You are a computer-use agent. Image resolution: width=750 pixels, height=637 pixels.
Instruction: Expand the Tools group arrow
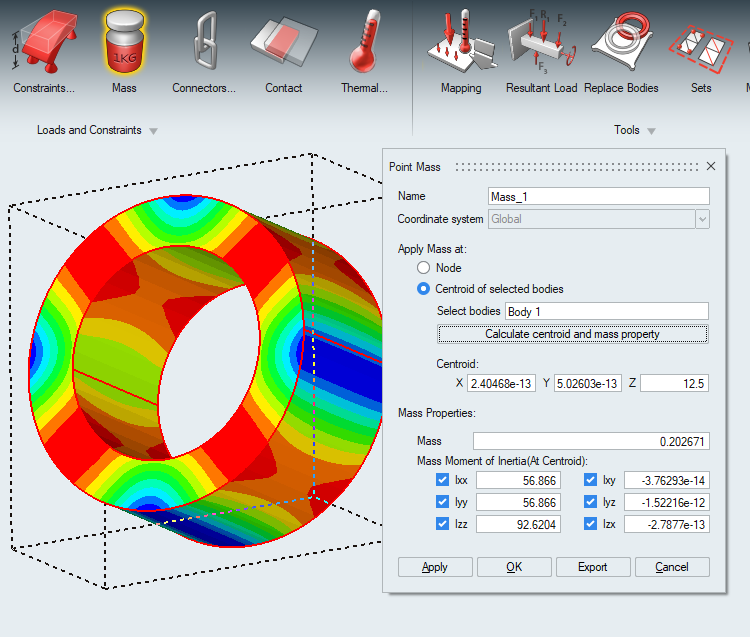click(651, 131)
